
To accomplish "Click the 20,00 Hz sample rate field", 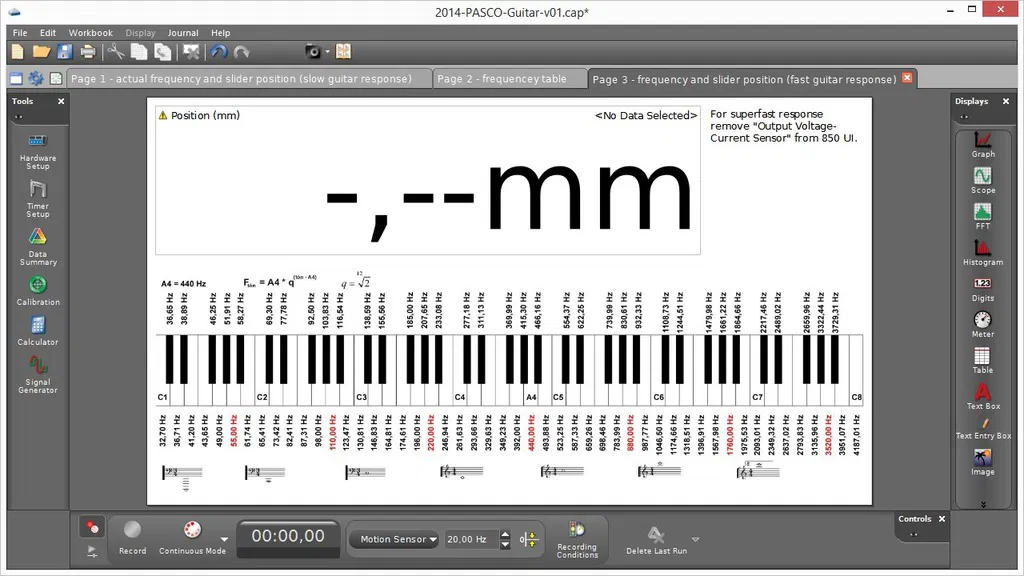I will click(472, 539).
